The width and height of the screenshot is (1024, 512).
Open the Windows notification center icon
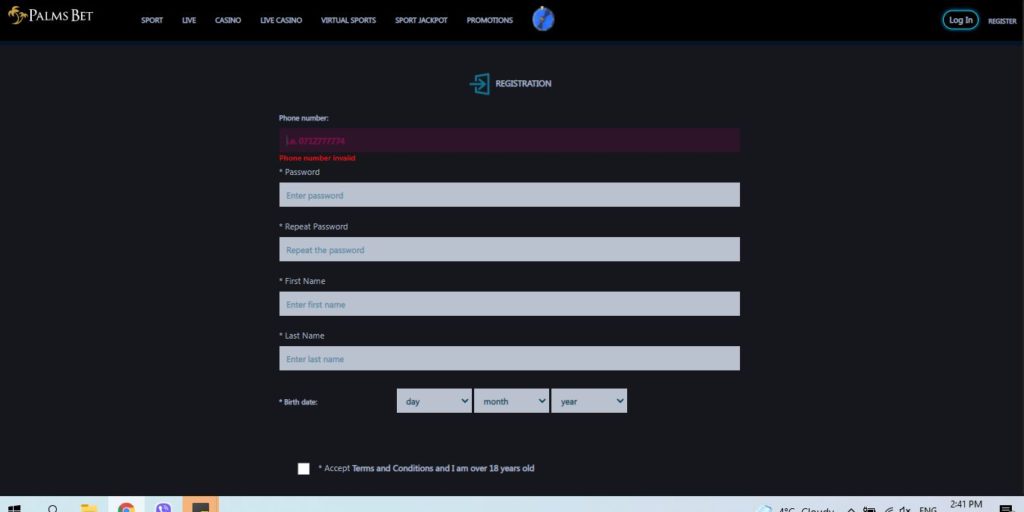tap(1006, 509)
